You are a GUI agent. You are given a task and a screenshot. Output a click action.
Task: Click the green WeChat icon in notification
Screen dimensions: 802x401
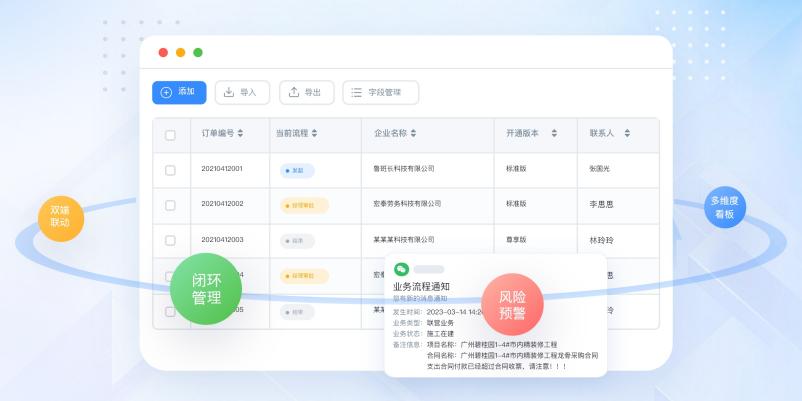pyautogui.click(x=401, y=269)
